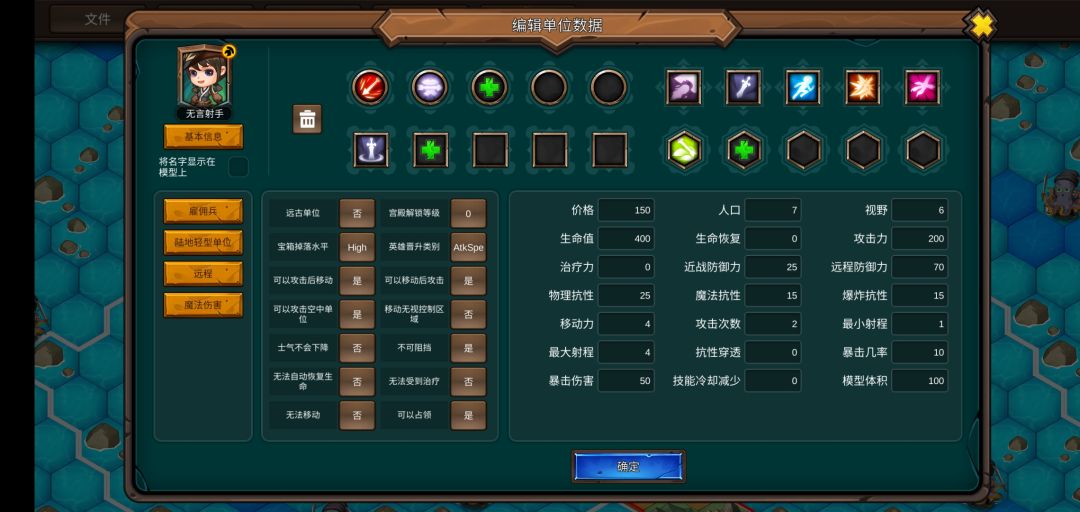Click the pink burst square skill icon
This screenshot has width=1080, height=512.
tap(923, 88)
